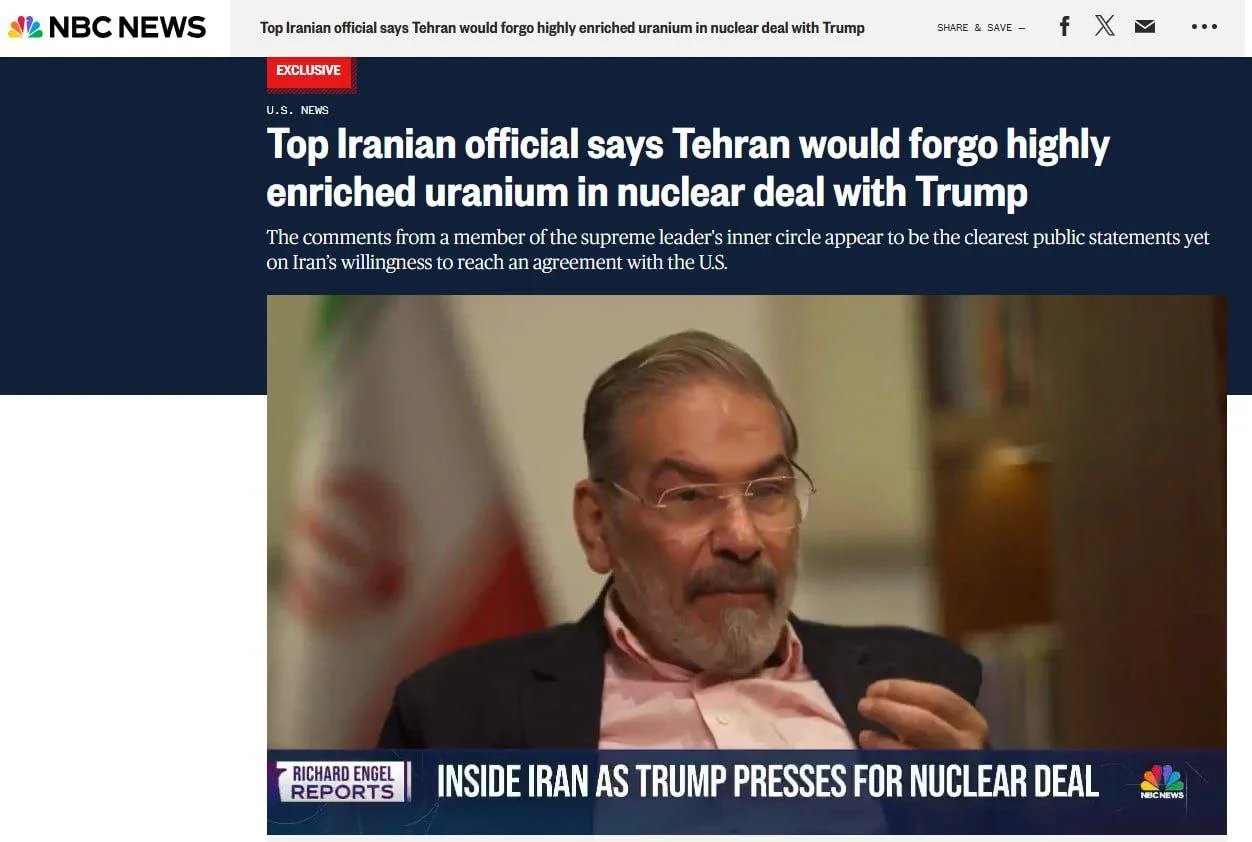This screenshot has height=842, width=1252.
Task: Click the INSIDE IRAN lower-third caption
Action: [x=767, y=782]
